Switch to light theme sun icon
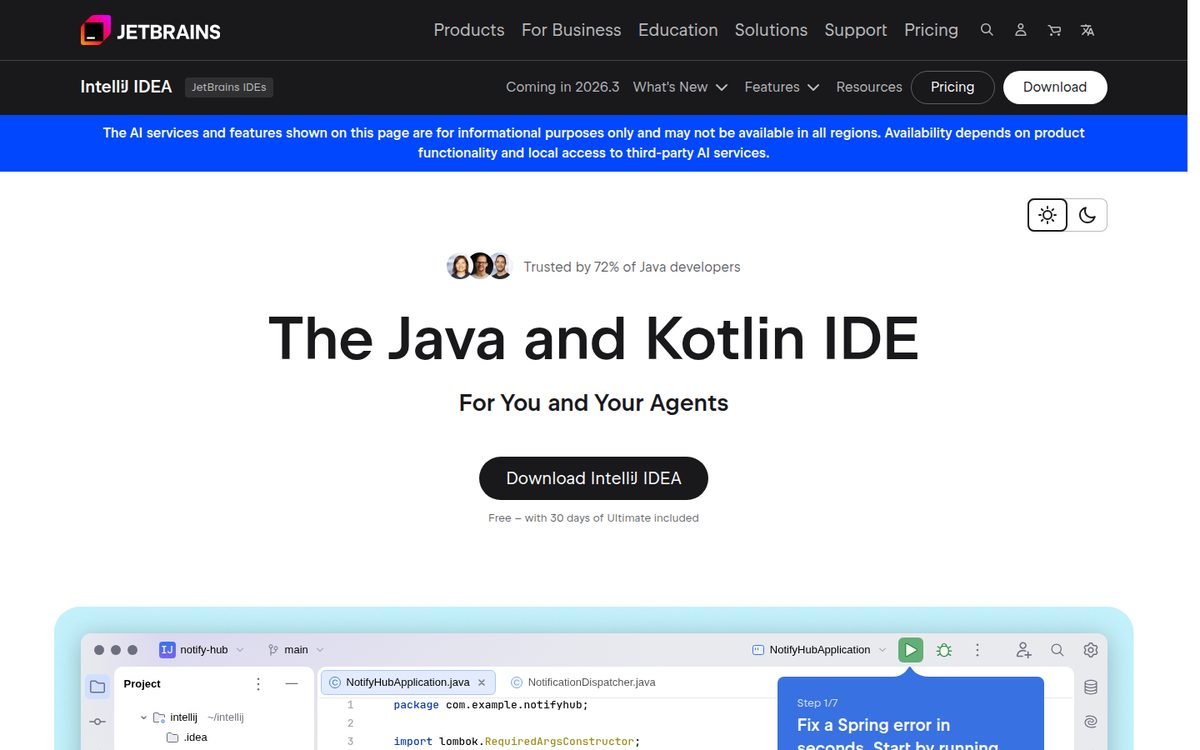Screen dimensions: 1200x750 1047,215
